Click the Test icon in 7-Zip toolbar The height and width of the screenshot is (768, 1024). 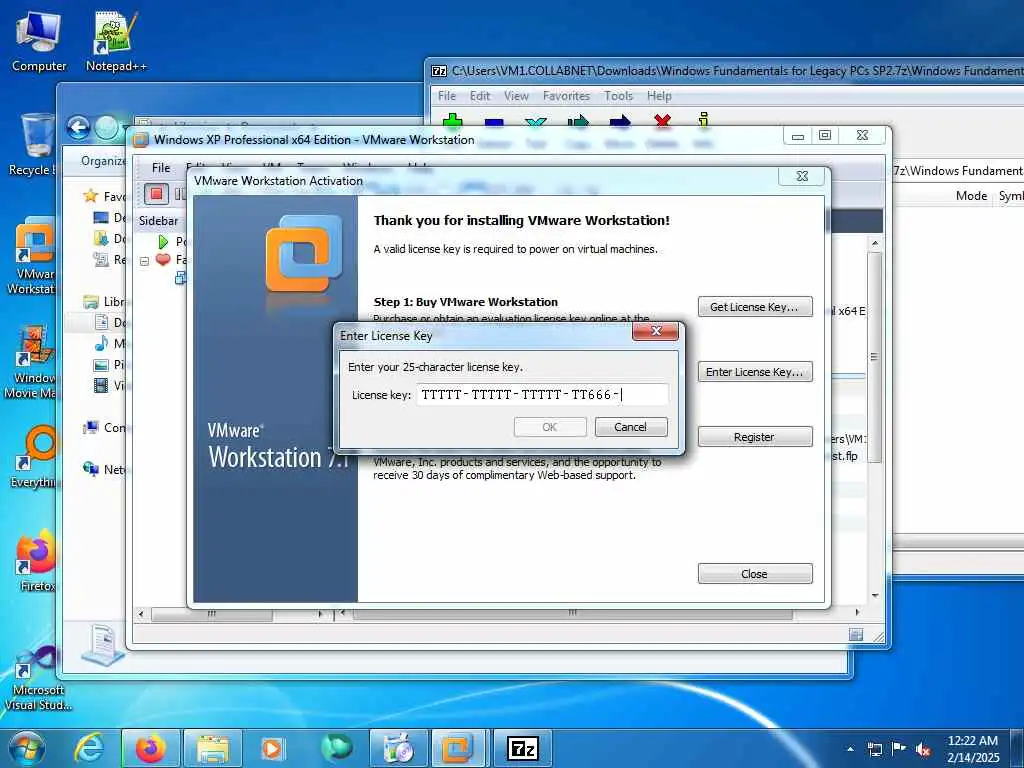click(536, 121)
